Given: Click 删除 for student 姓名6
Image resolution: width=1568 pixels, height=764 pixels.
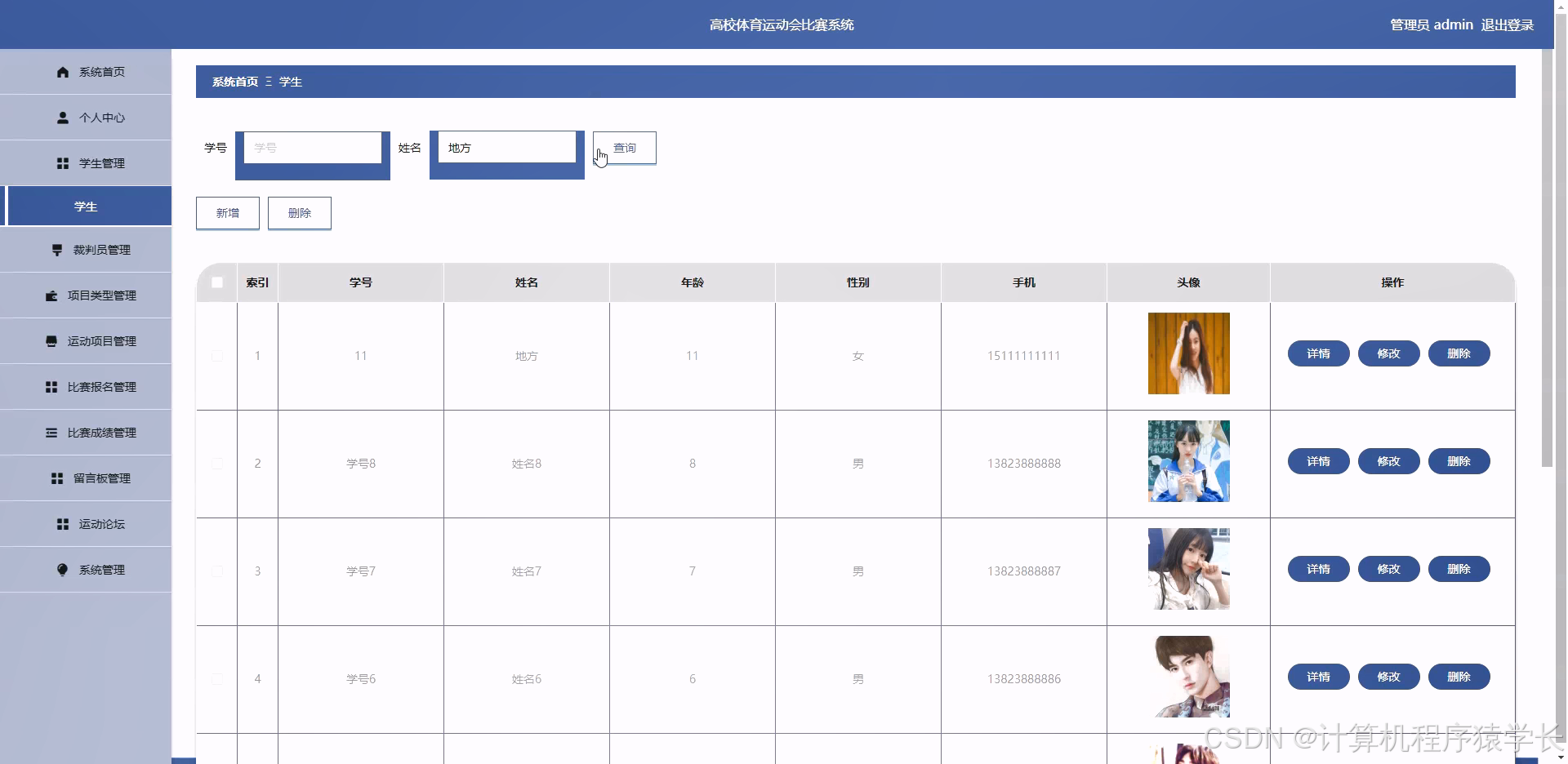Looking at the screenshot, I should click(x=1459, y=677).
